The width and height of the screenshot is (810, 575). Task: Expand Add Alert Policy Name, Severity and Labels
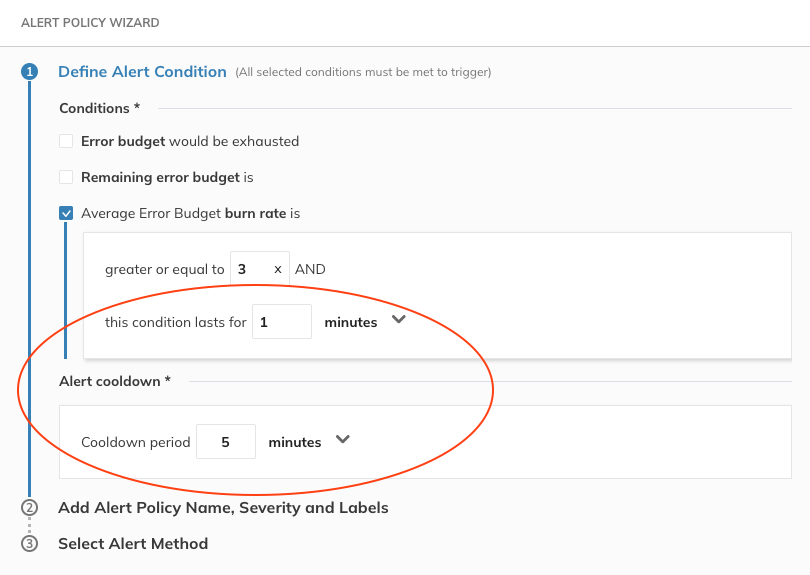click(223, 507)
